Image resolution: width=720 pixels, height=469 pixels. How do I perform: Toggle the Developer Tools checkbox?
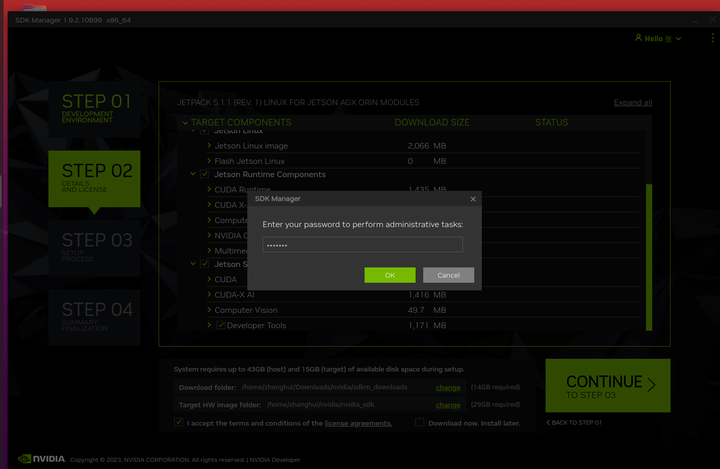220,325
